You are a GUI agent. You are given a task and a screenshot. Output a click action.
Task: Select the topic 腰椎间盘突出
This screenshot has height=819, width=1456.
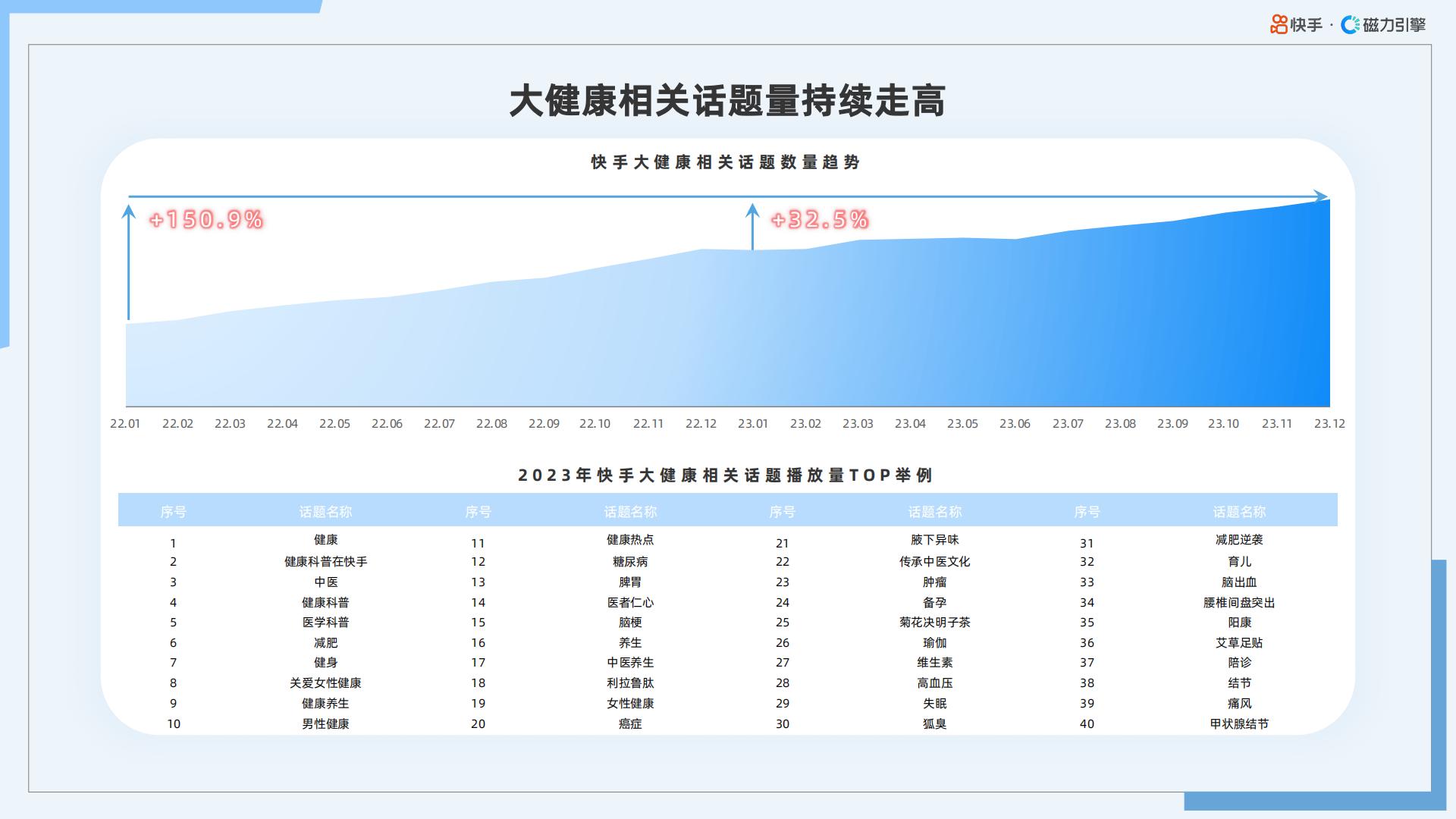[x=1239, y=603]
